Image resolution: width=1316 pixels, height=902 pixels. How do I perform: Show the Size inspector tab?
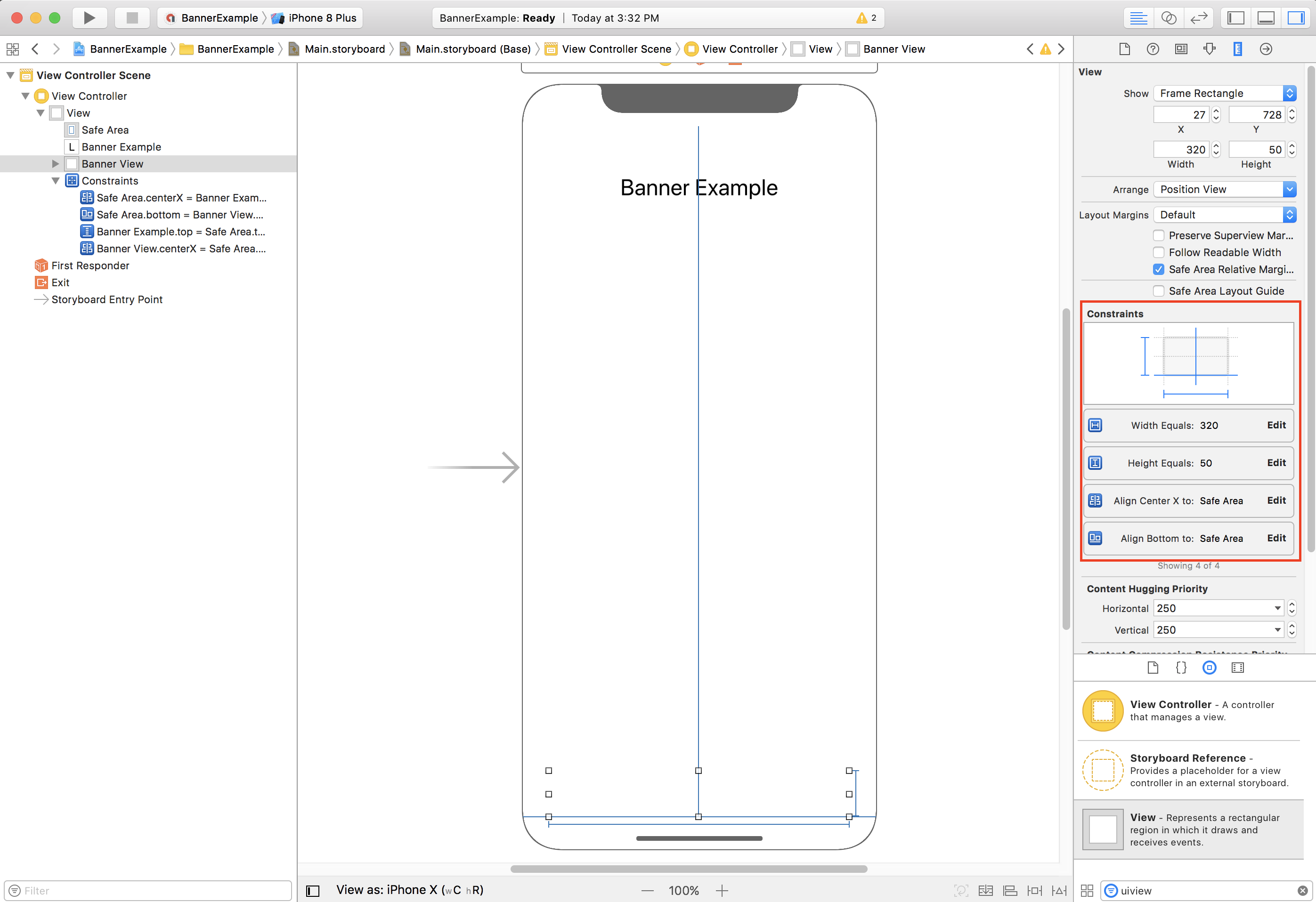point(1237,49)
